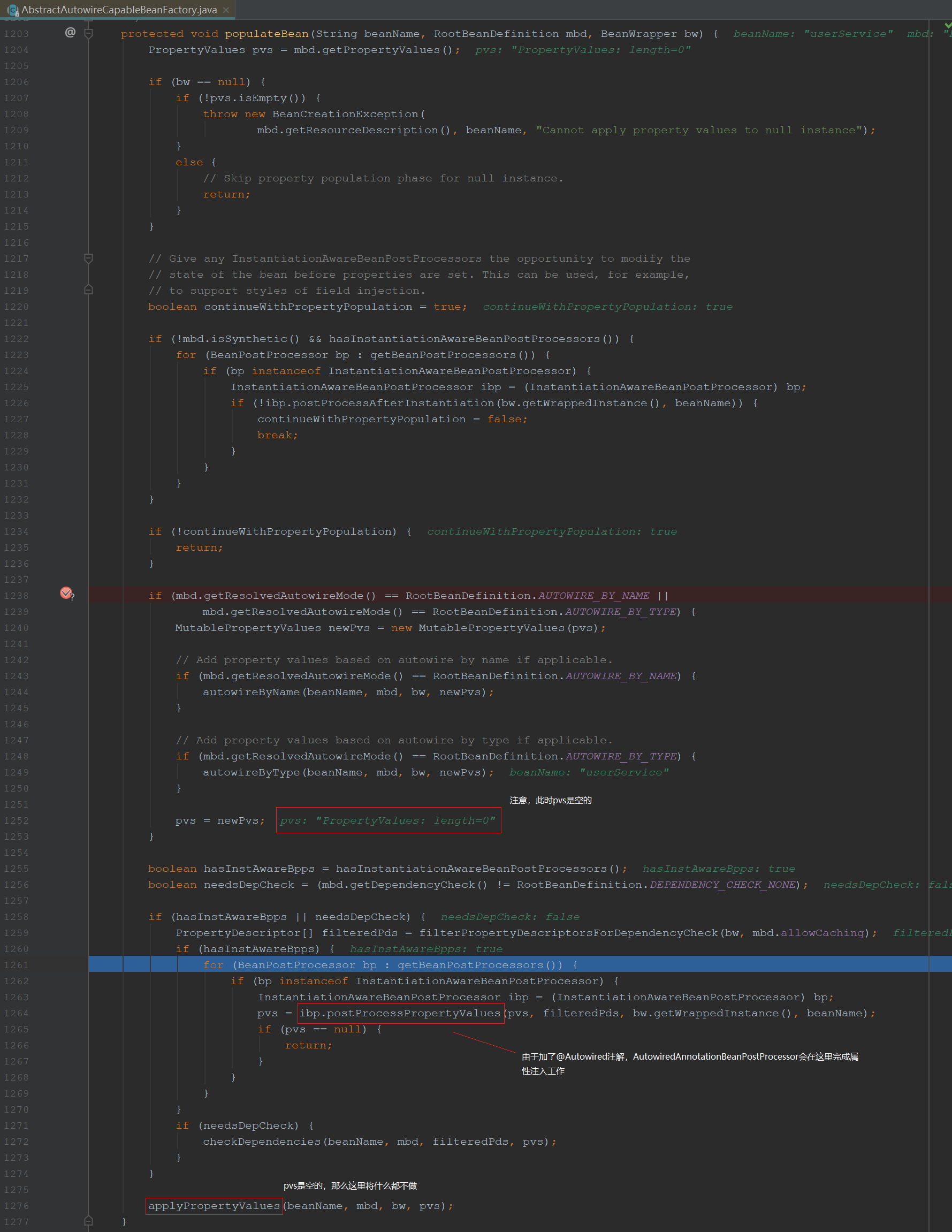
Task: Click filterPropertyDescriptorsForDependencyCheck on line 1259
Action: [568, 933]
